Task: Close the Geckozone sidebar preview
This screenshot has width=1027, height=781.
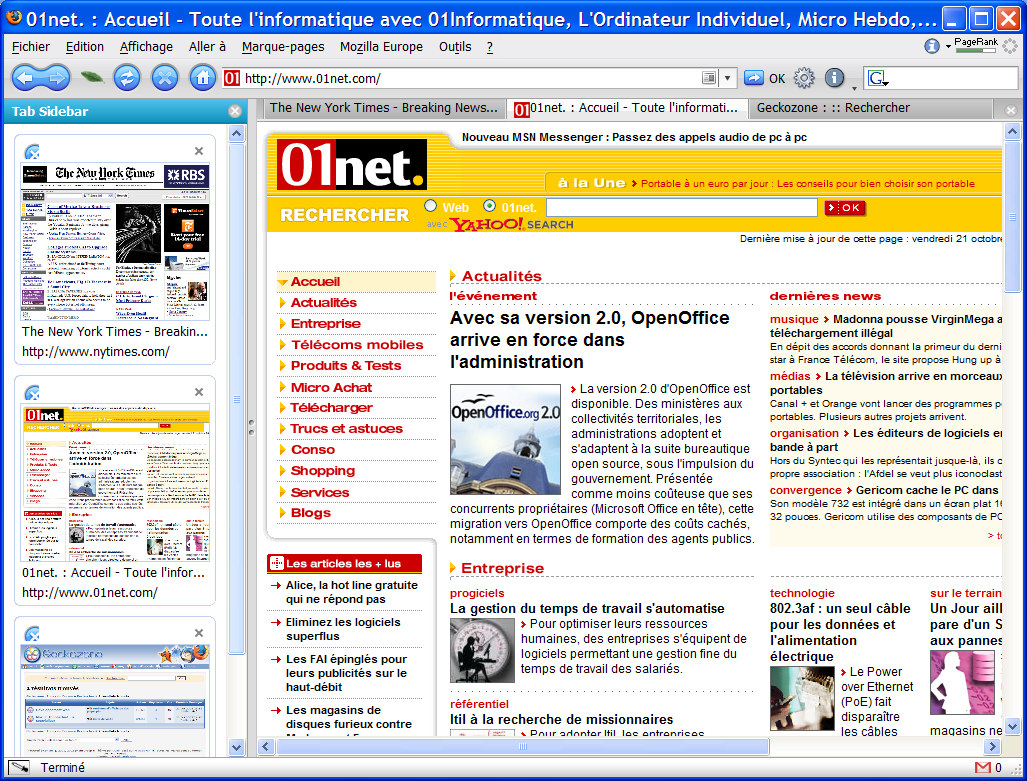Action: [x=199, y=634]
